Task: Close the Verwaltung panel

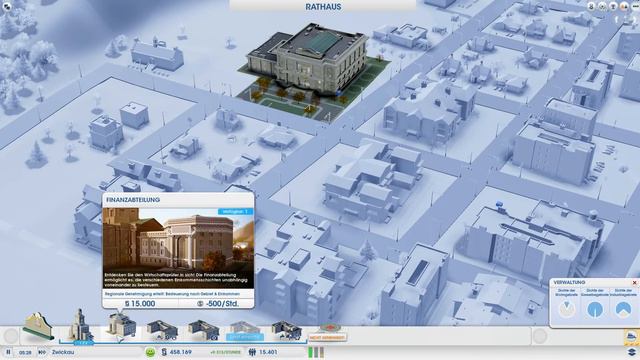Action: [x=635, y=282]
